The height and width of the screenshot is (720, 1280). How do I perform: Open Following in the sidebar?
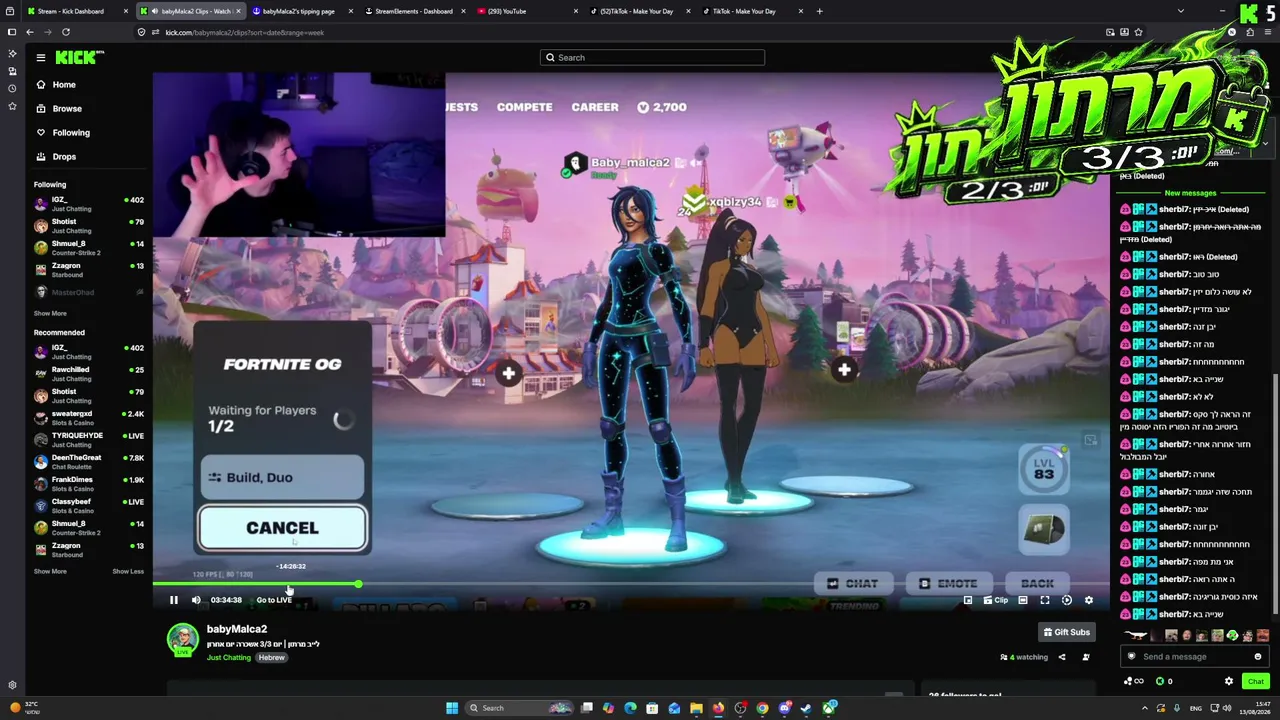pyautogui.click(x=71, y=133)
